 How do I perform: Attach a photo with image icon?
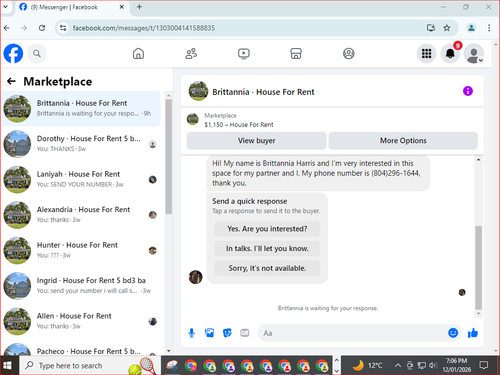pos(209,333)
